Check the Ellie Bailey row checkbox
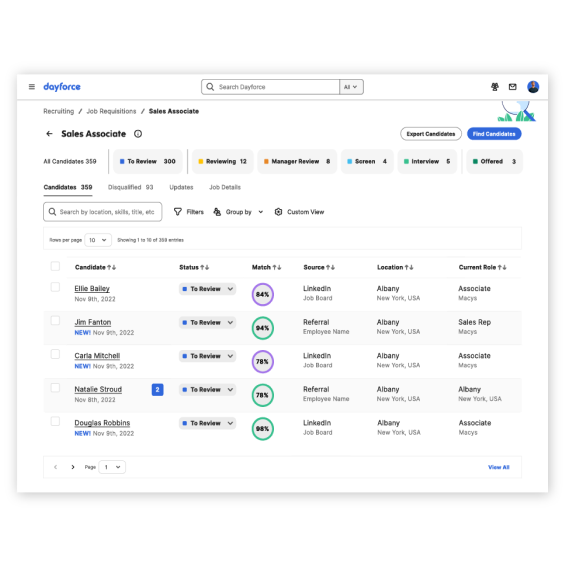The height and width of the screenshot is (568, 569). (x=55, y=287)
